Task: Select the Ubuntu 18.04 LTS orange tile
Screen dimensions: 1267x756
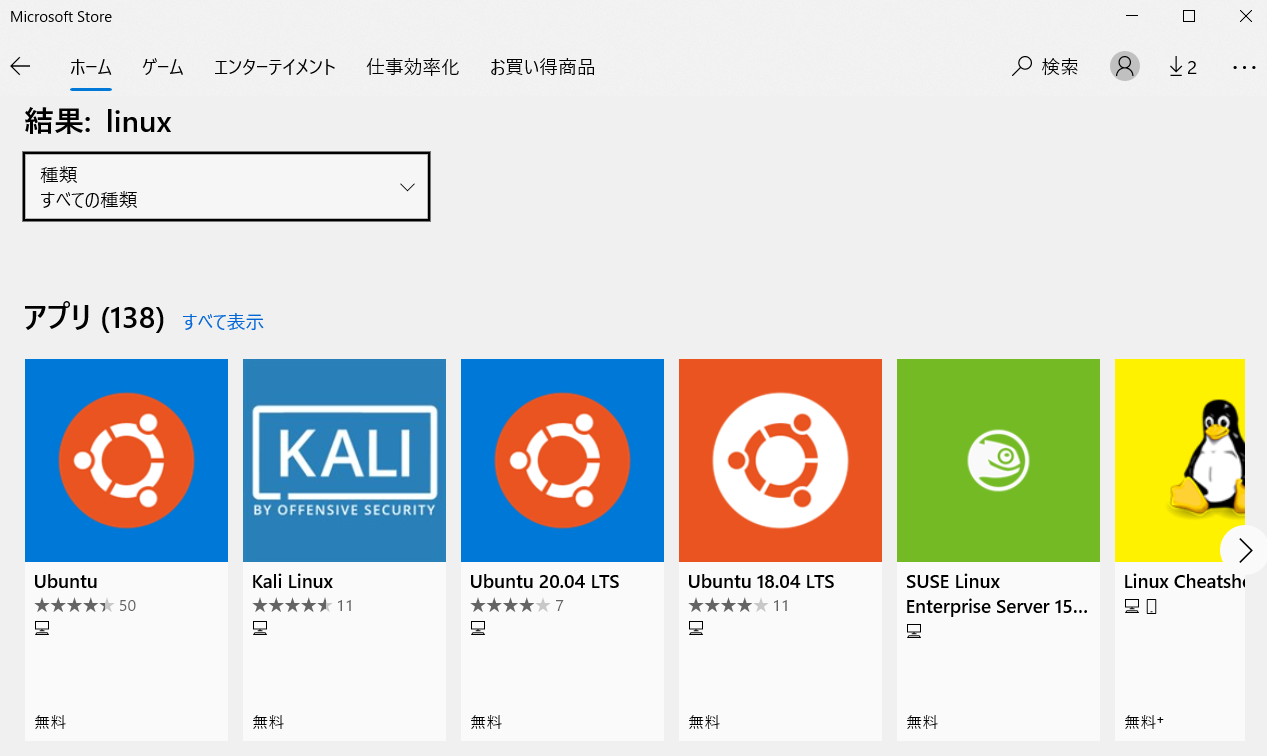Action: (780, 460)
